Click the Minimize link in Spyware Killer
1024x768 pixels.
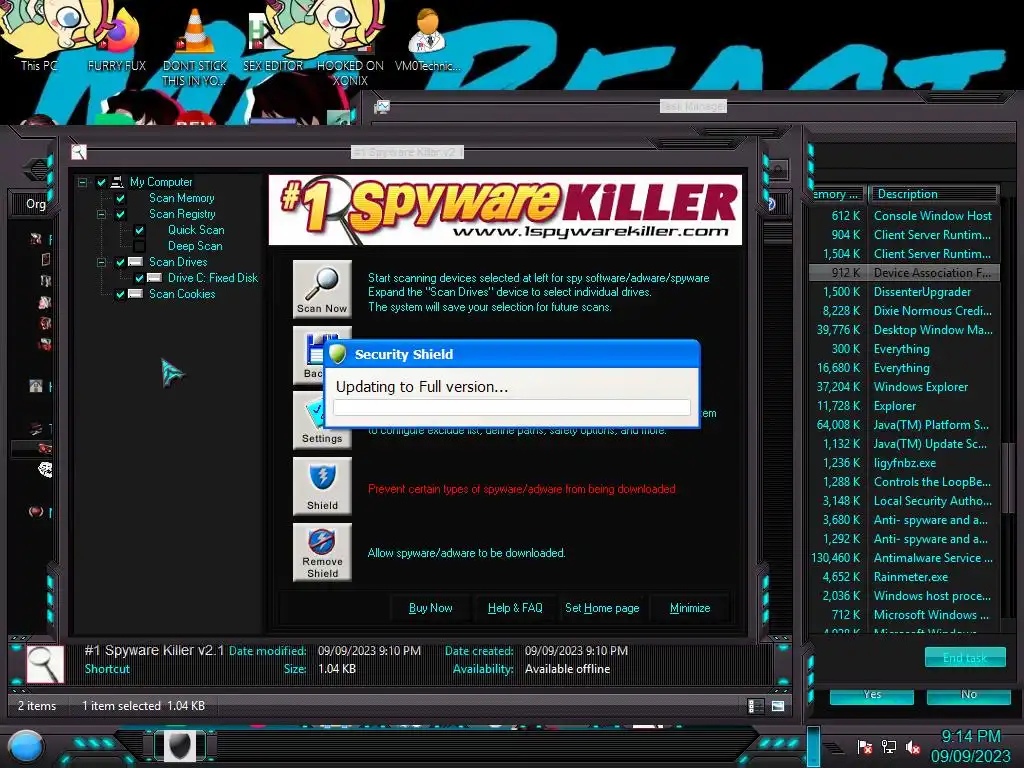tap(690, 608)
